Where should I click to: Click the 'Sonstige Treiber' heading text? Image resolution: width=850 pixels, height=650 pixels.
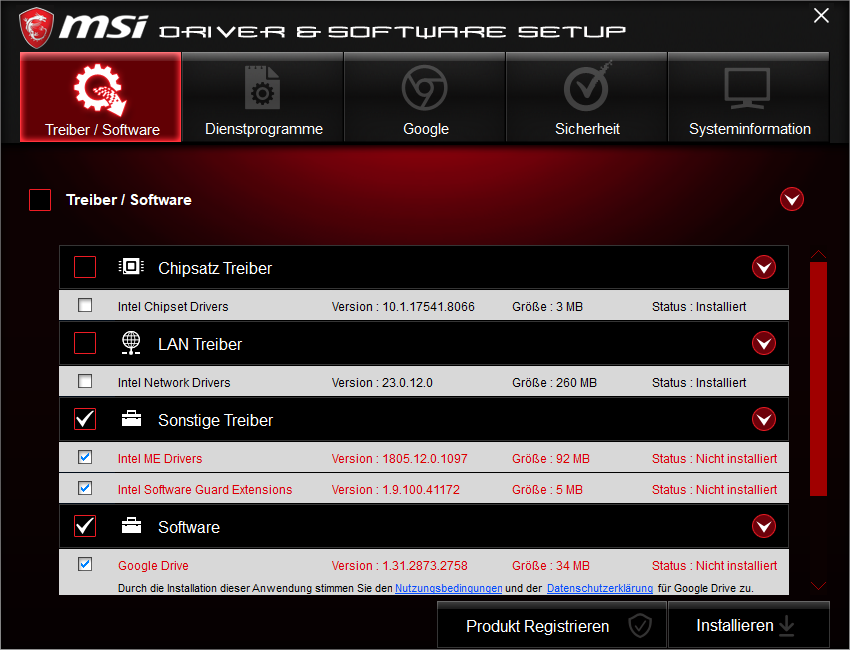click(215, 420)
